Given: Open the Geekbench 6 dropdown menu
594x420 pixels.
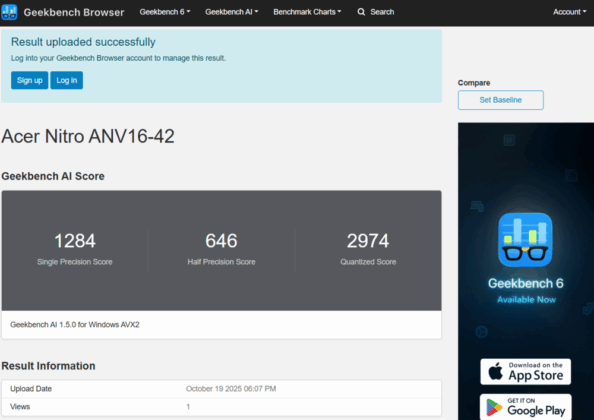Looking at the screenshot, I should coord(165,12).
